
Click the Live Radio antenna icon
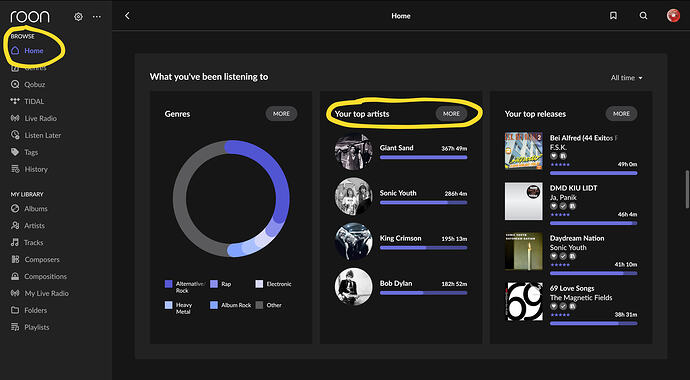(15, 118)
